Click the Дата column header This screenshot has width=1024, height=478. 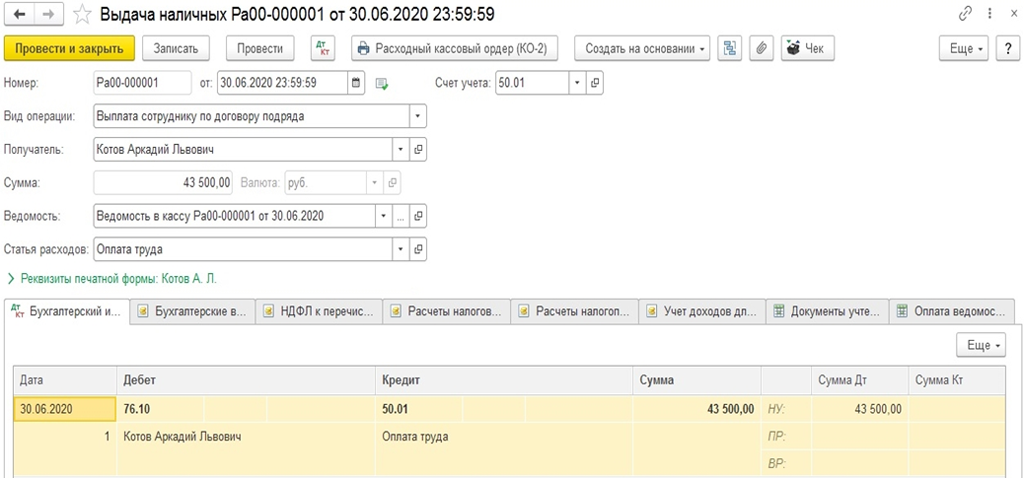click(65, 380)
